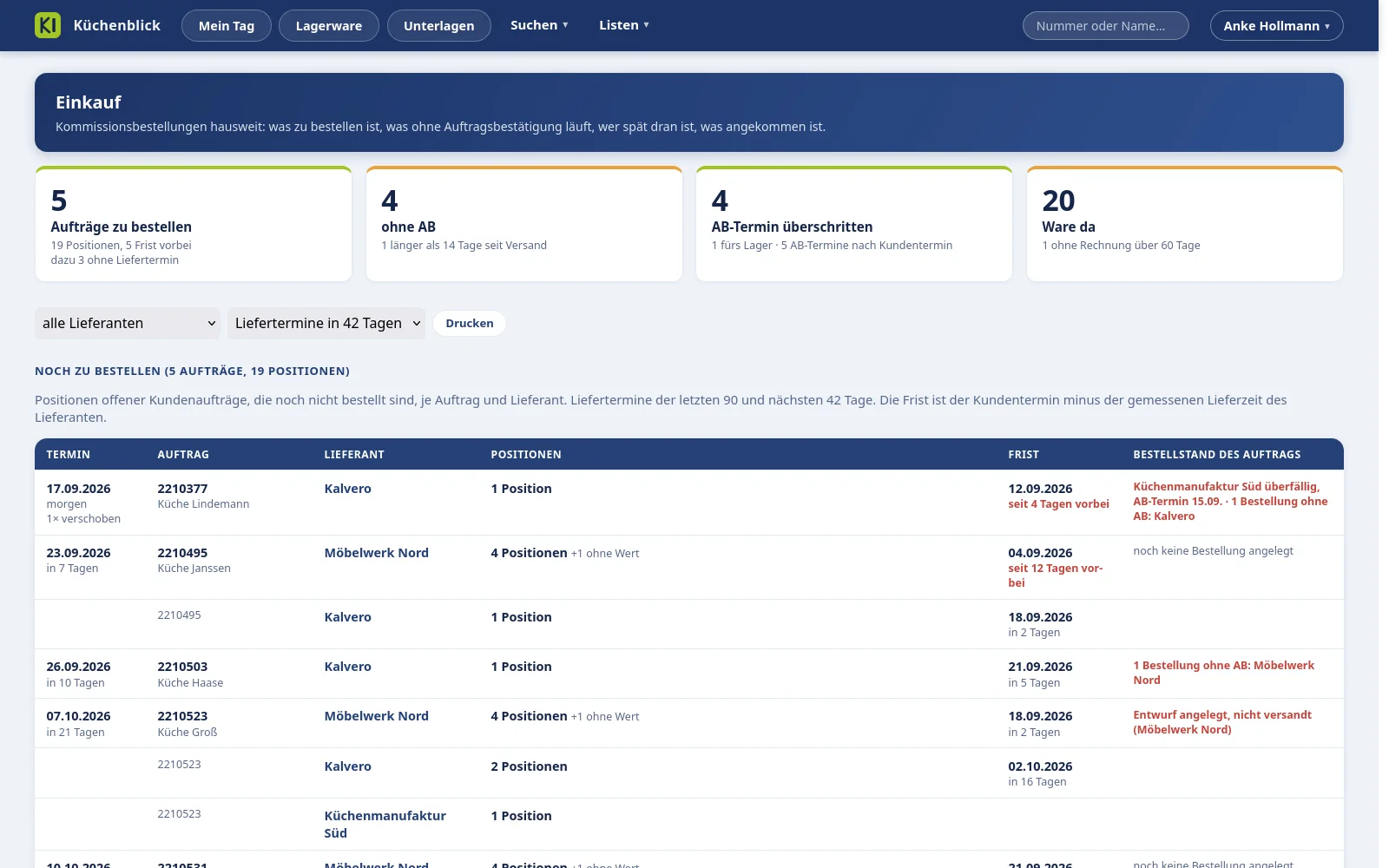Open Möbelwerk Nord link for Küche Janssen
This screenshot has height=868, width=1389.
[x=376, y=553]
